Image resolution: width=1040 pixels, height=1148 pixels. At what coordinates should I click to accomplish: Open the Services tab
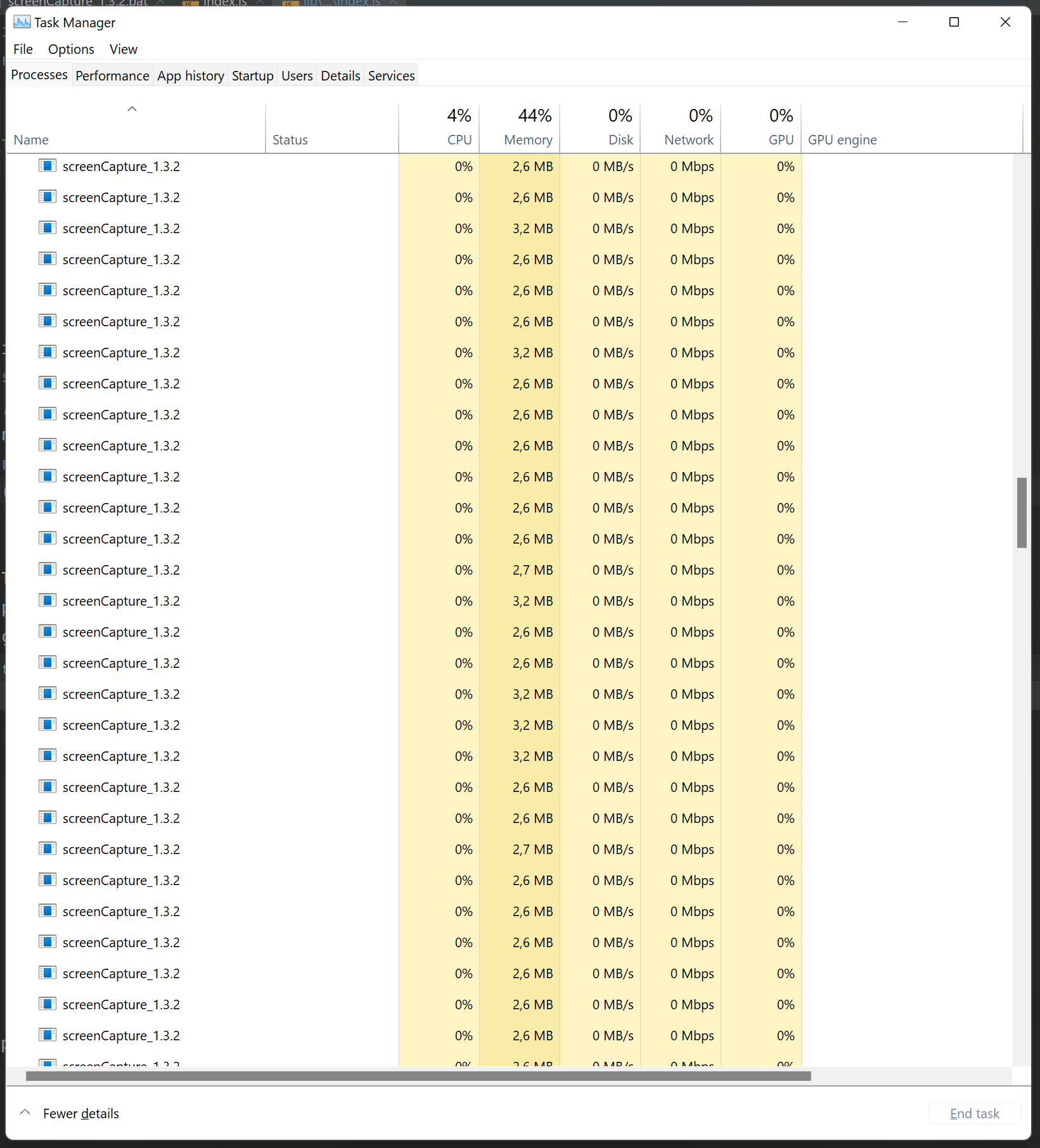point(390,75)
